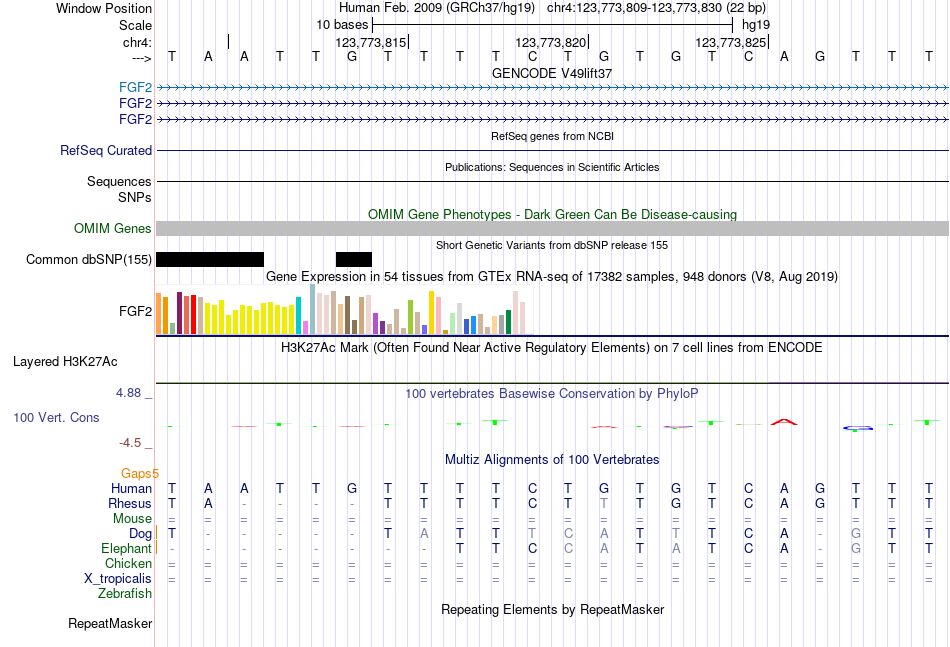950x647 pixels.
Task: Click 'Publications: Sequences in Scientific Articles' title
Action: tap(552, 167)
